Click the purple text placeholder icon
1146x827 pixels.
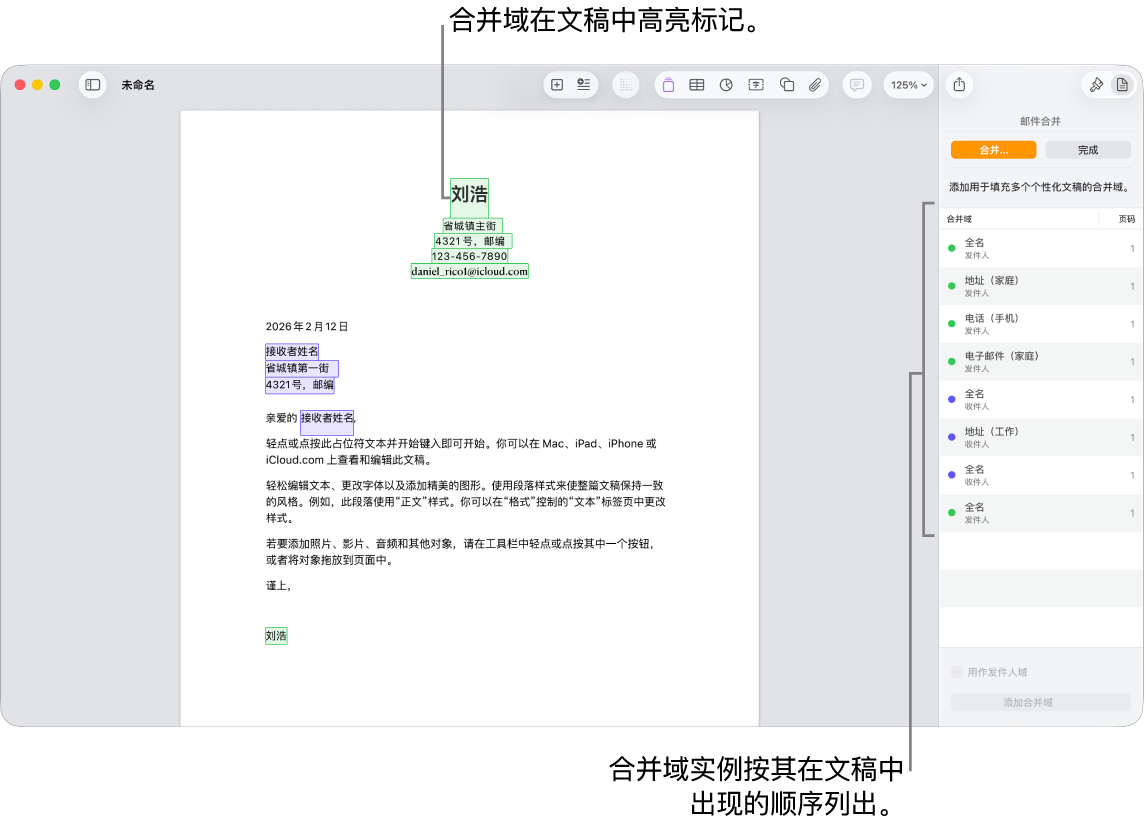[668, 85]
